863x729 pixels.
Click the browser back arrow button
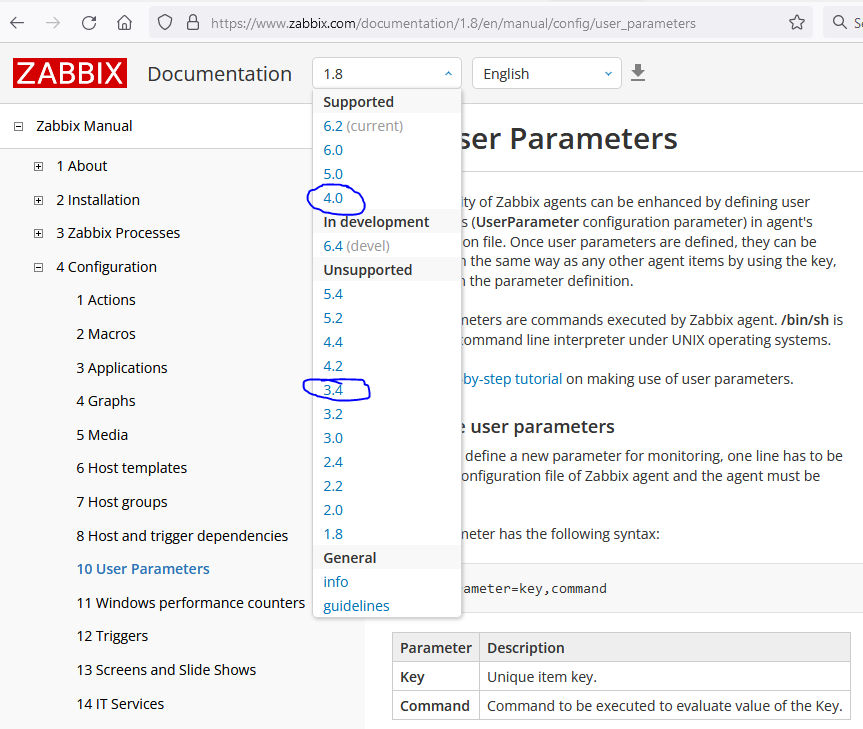18,22
